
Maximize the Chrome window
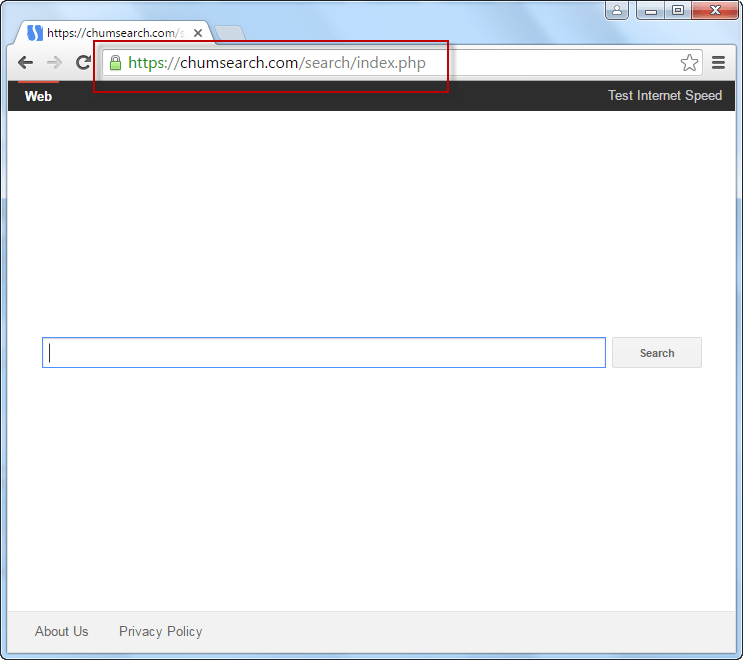click(x=678, y=10)
